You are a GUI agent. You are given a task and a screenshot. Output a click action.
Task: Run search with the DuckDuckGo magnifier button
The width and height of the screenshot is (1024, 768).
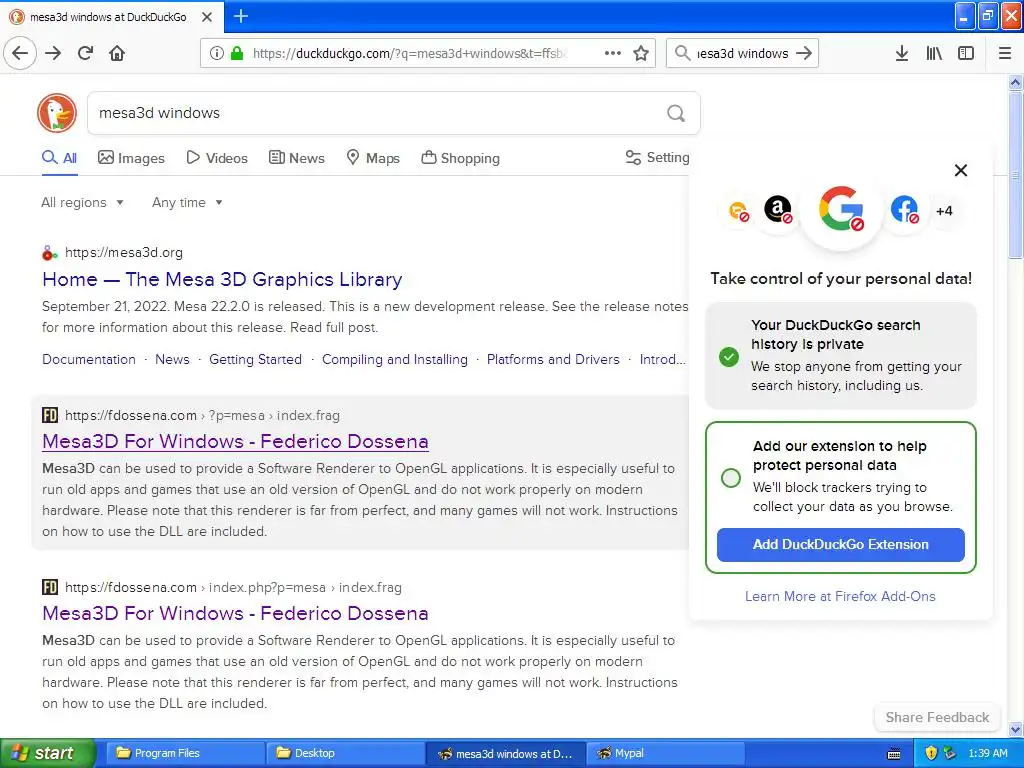(676, 113)
